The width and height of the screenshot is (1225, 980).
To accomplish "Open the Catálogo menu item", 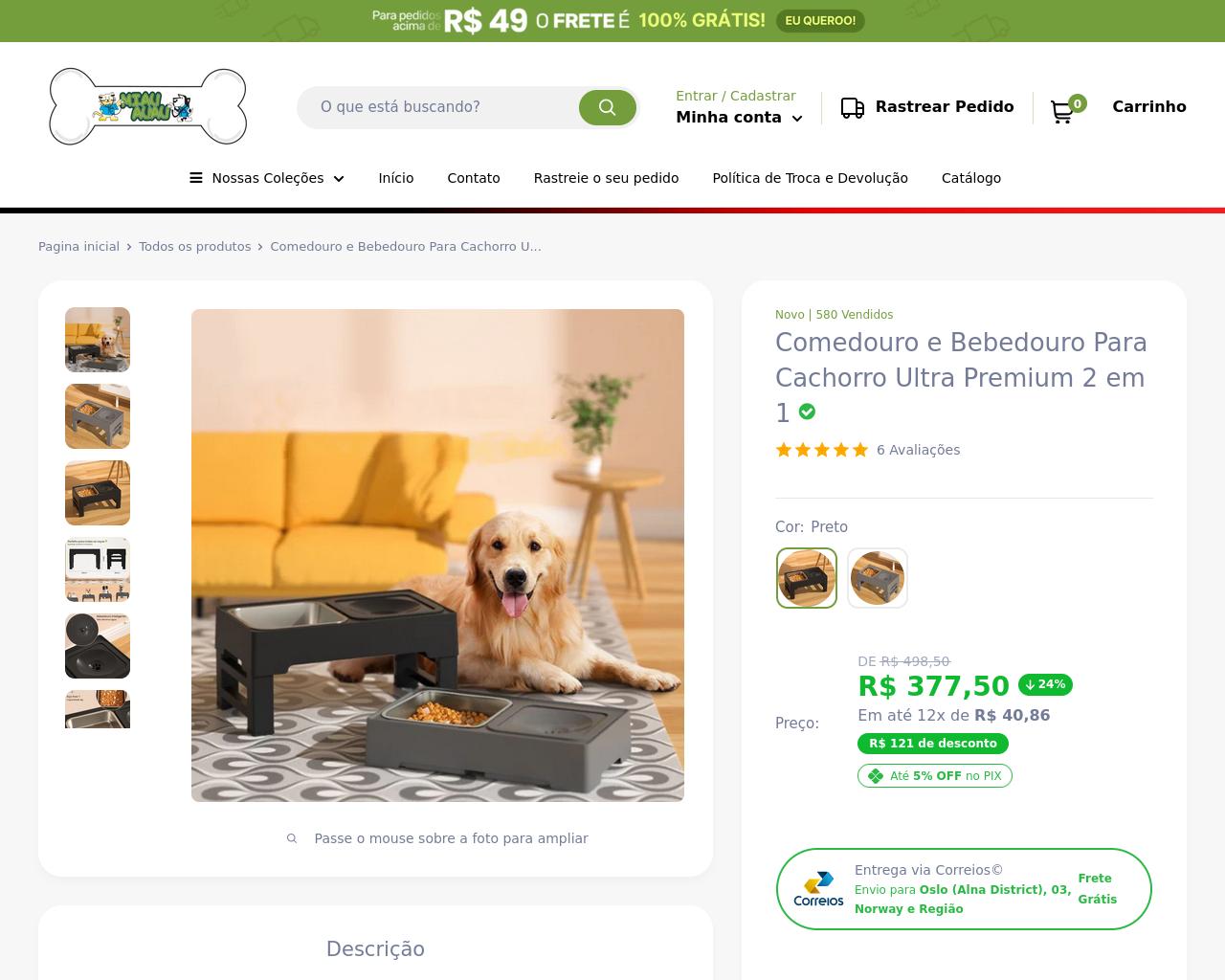I will [971, 178].
